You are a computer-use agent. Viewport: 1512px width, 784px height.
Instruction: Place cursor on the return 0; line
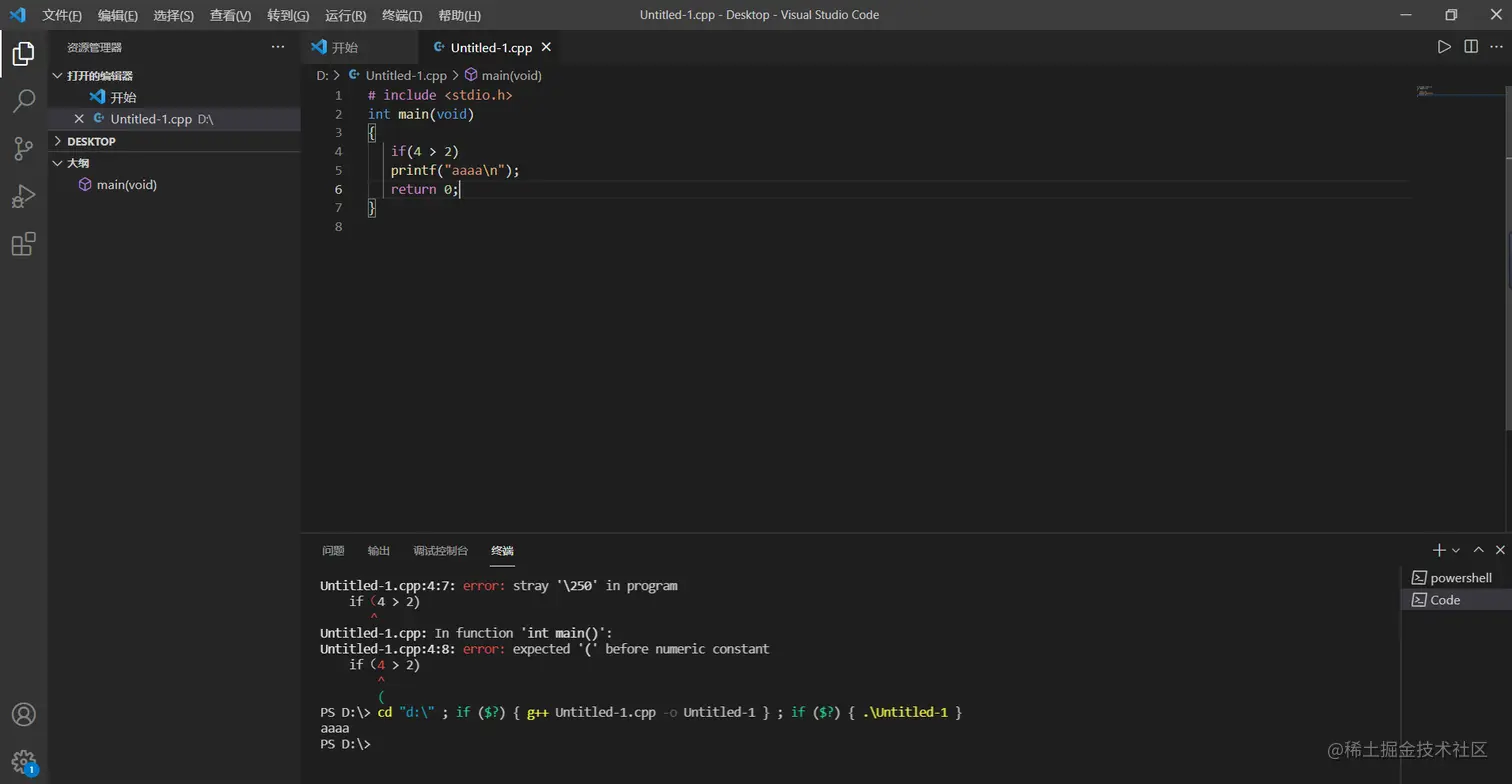424,190
